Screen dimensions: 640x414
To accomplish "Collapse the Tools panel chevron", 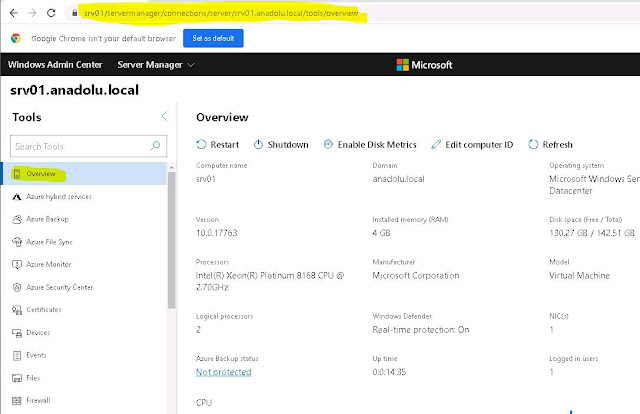I will 164,116.
